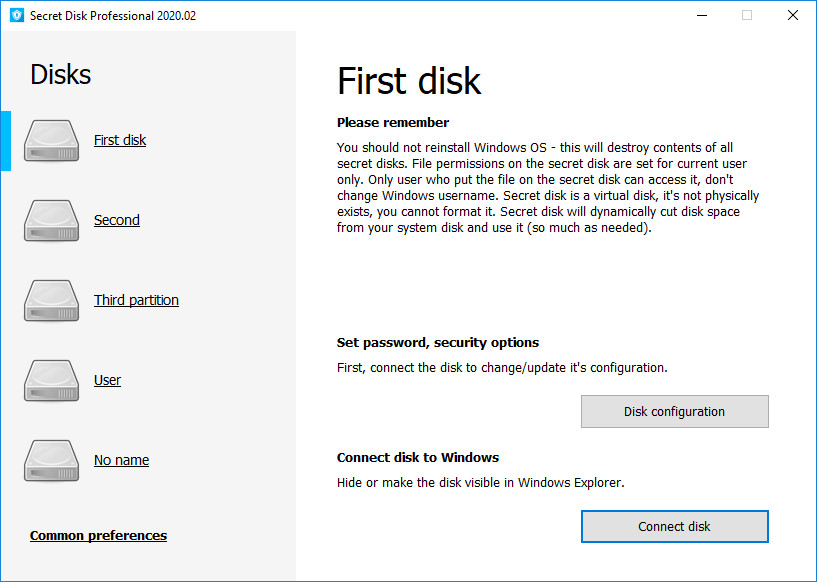Viewport: 817px width, 582px height.
Task: Open the Second disk link
Action: pos(117,220)
